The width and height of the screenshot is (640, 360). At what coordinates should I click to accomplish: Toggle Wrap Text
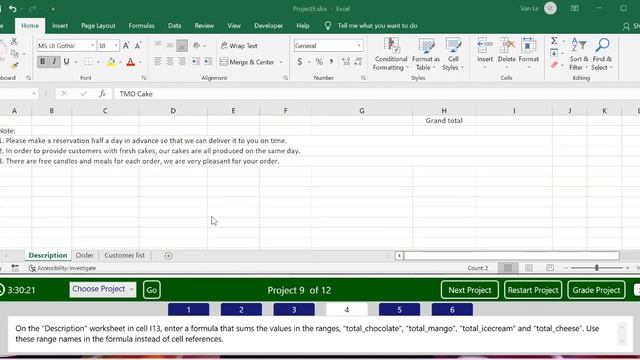pos(239,46)
